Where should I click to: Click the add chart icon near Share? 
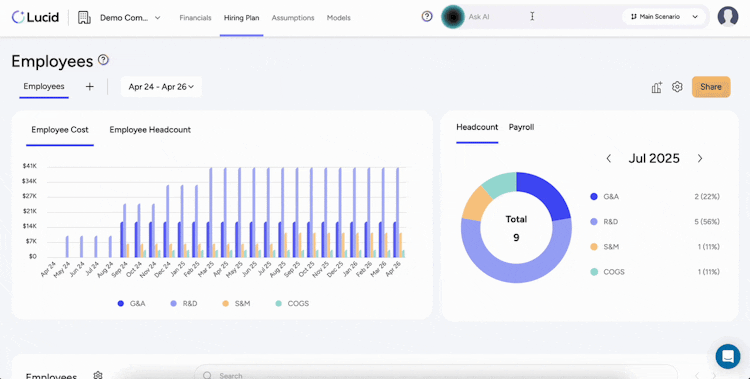pos(657,87)
